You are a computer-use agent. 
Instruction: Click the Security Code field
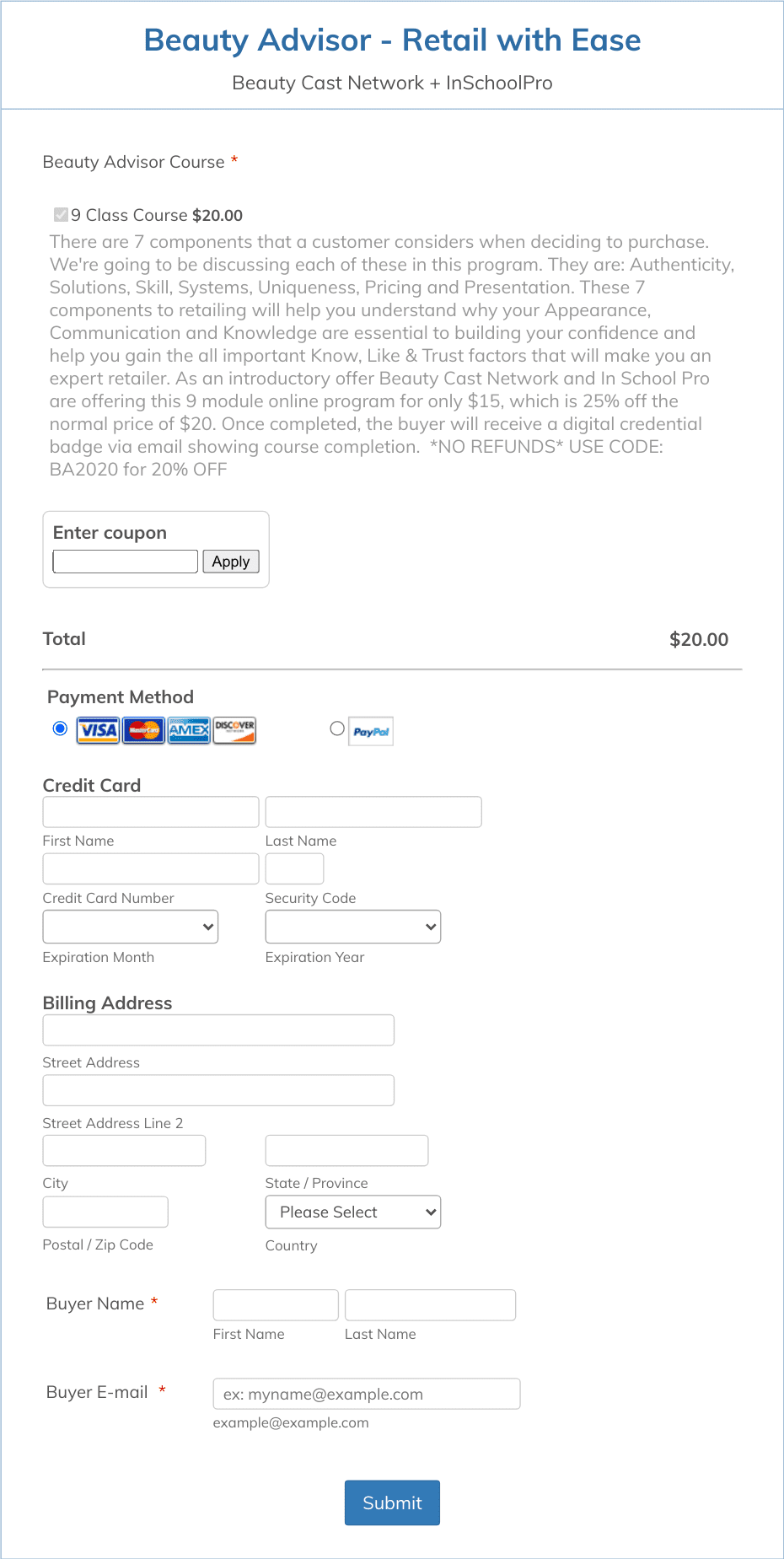coord(295,868)
